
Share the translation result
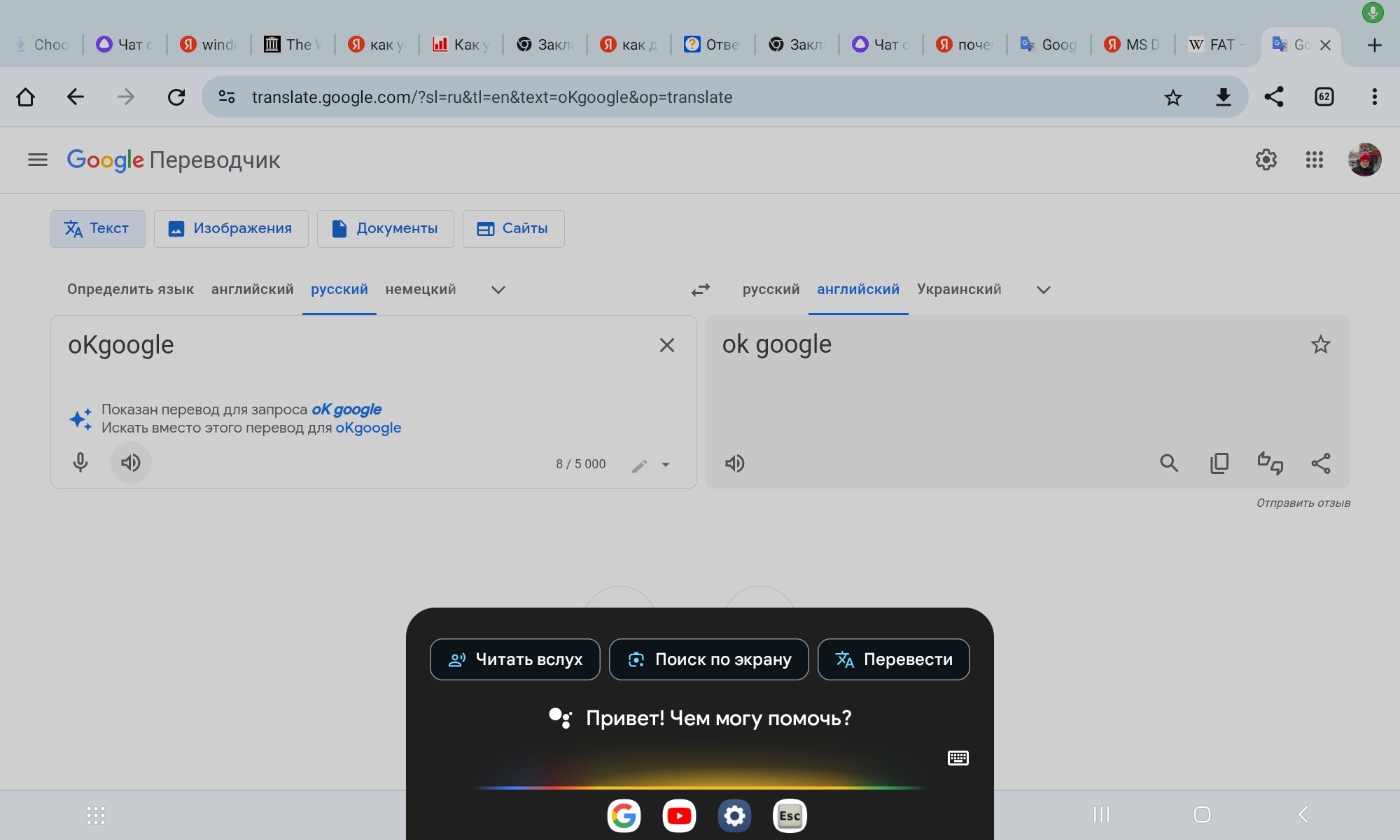coord(1321,463)
